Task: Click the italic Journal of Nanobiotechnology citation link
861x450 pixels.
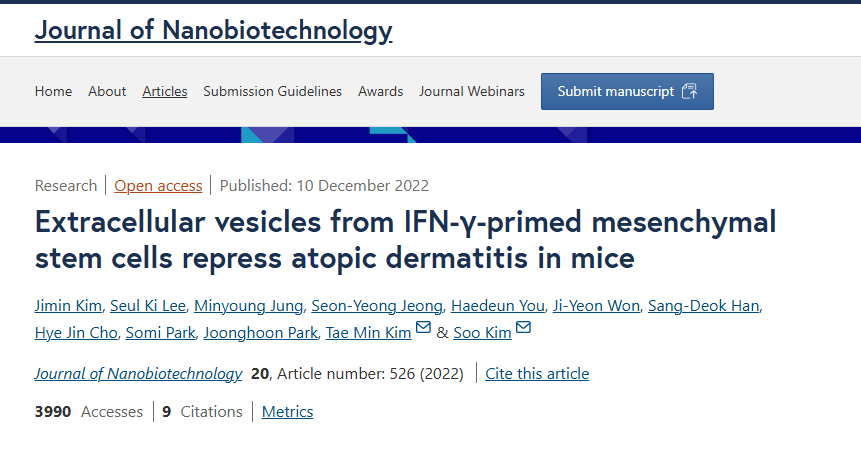Action: point(138,374)
